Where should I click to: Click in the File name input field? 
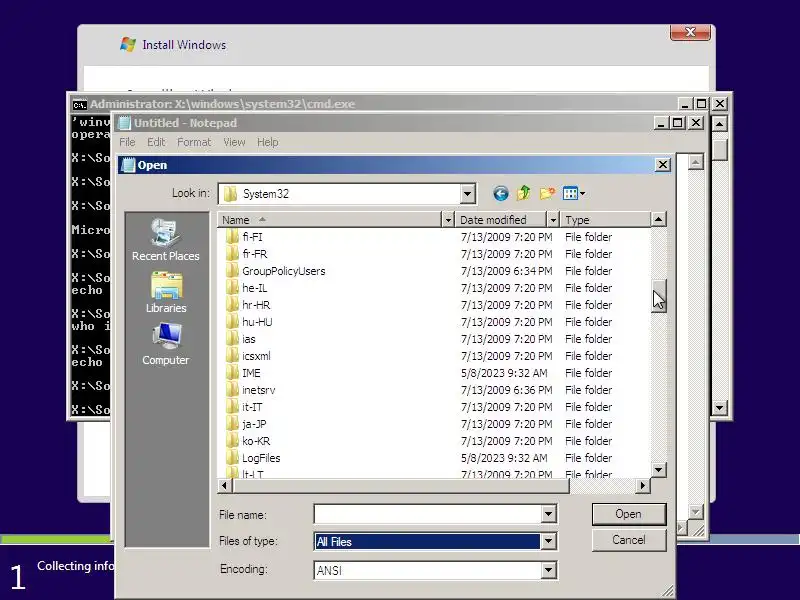[x=428, y=514]
